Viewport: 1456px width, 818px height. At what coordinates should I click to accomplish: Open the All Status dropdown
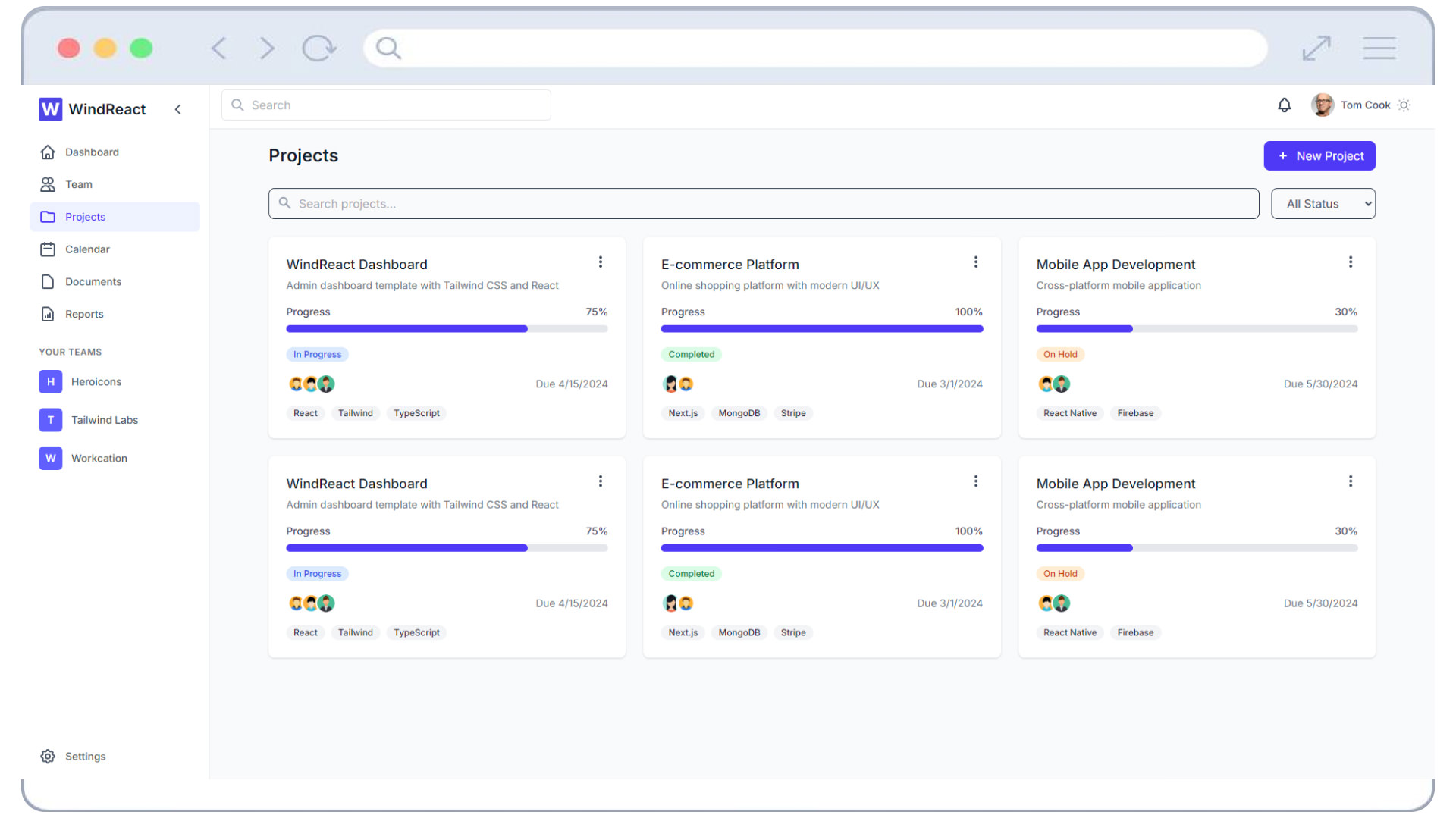tap(1323, 204)
